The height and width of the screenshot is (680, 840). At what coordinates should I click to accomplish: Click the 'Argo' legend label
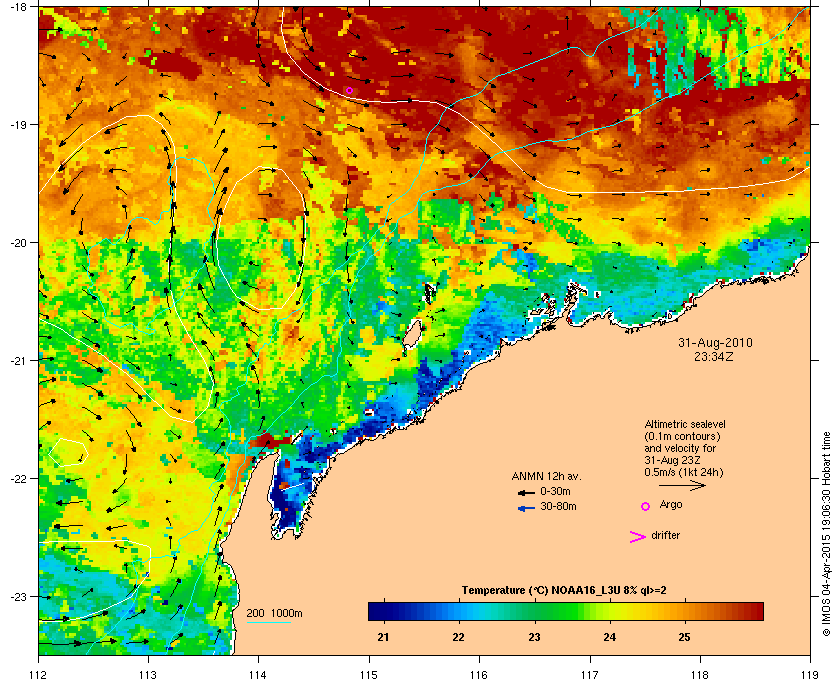coord(671,505)
